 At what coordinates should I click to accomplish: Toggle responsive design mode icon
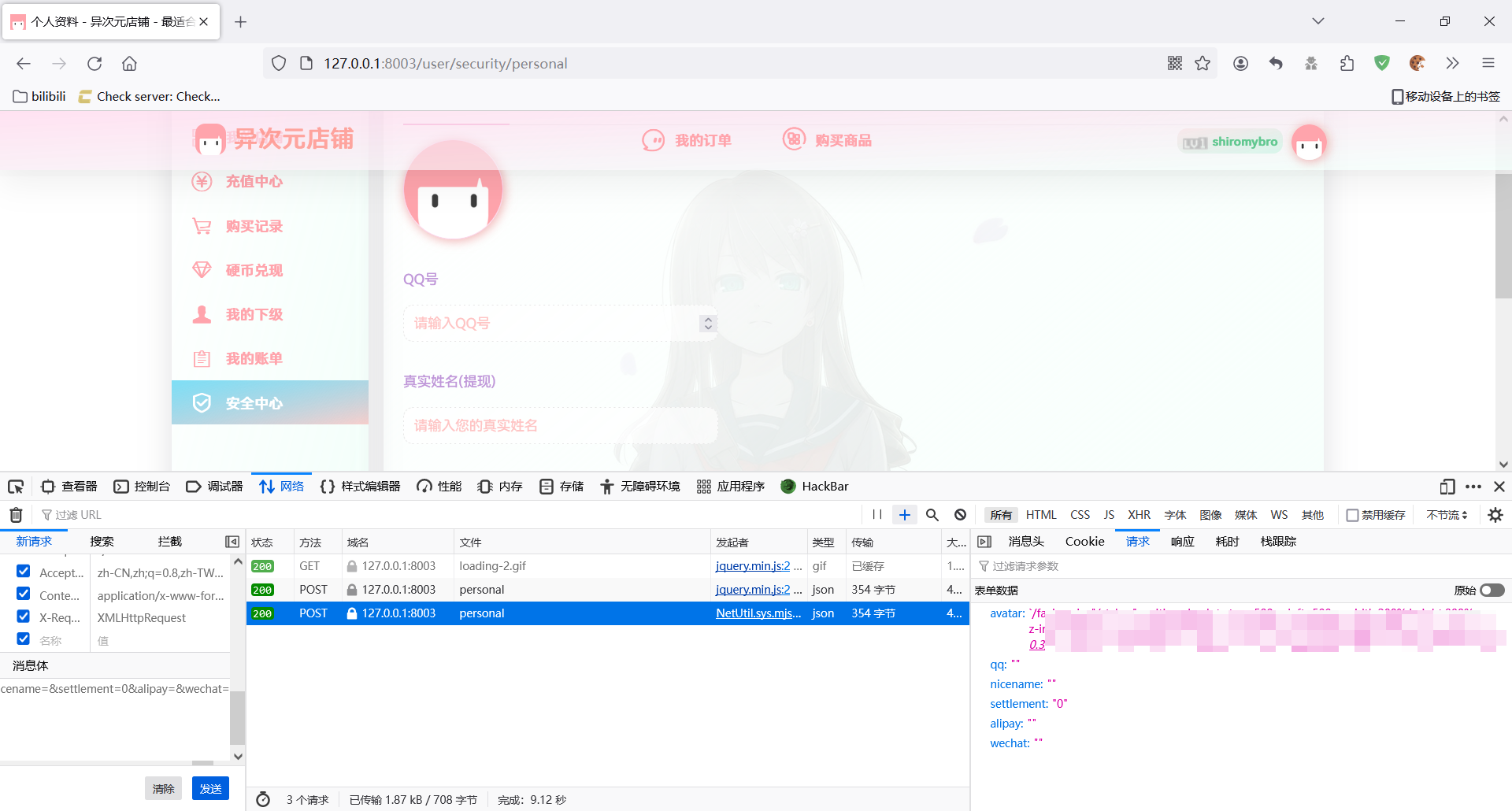point(1447,486)
